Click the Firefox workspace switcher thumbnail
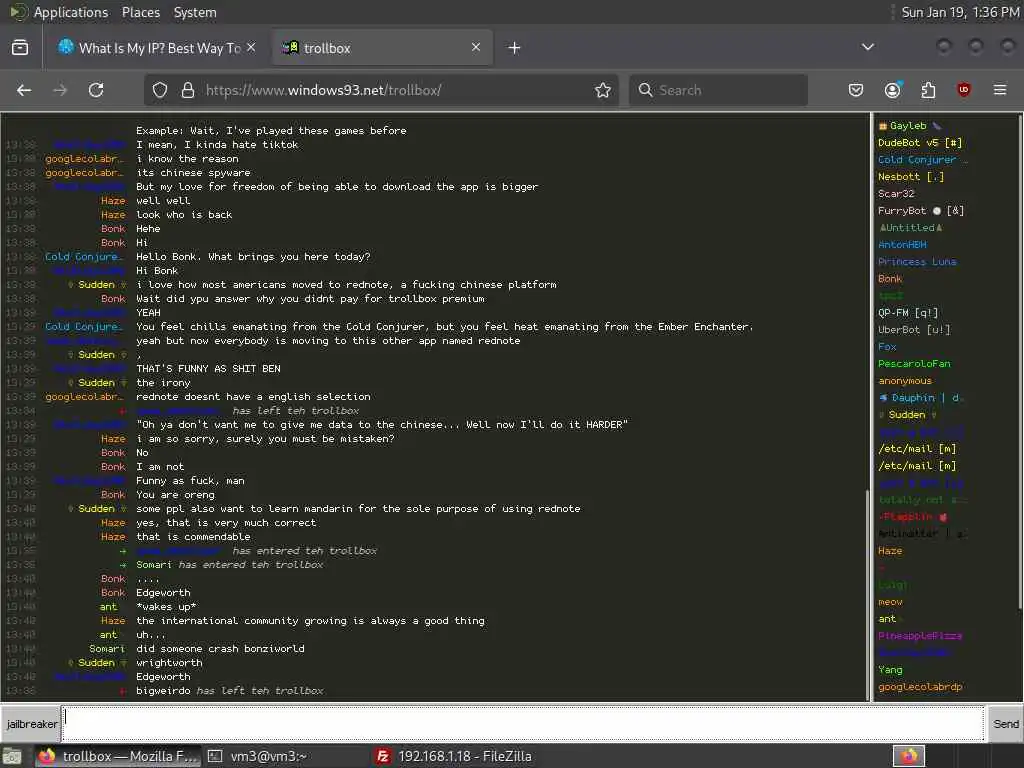The height and width of the screenshot is (768, 1024). [x=909, y=756]
